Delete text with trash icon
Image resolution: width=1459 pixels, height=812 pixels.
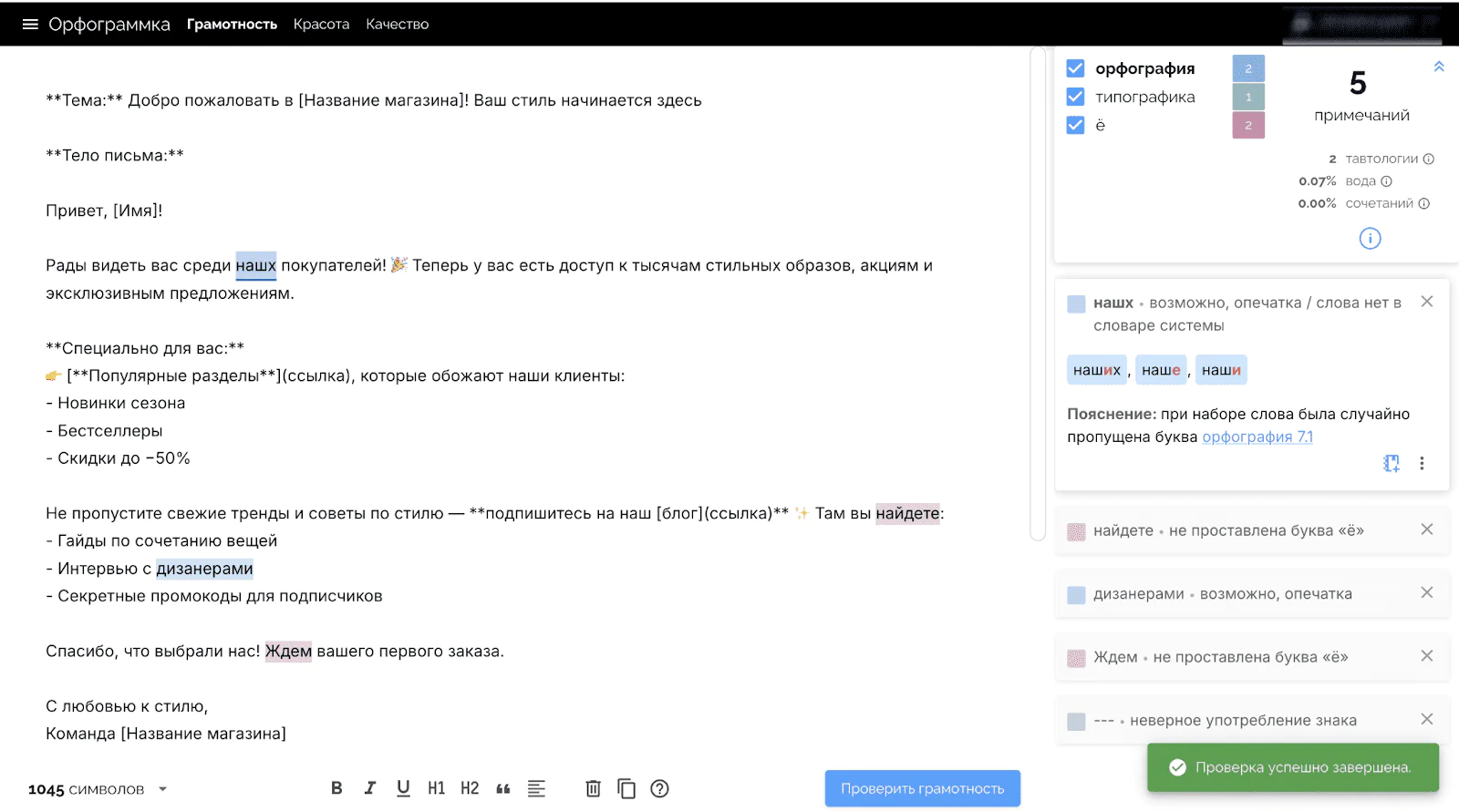593,788
